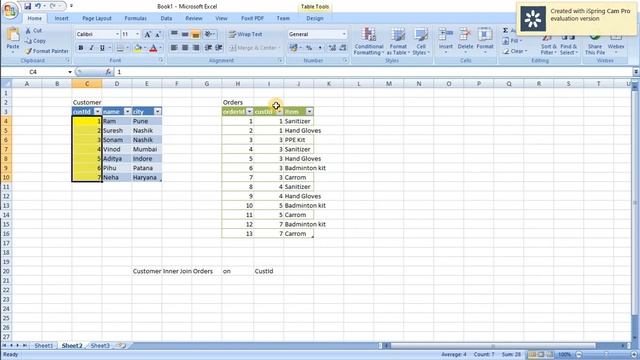Click the Fill button in Editing
This screenshot has width=640, height=360.
point(511,41)
